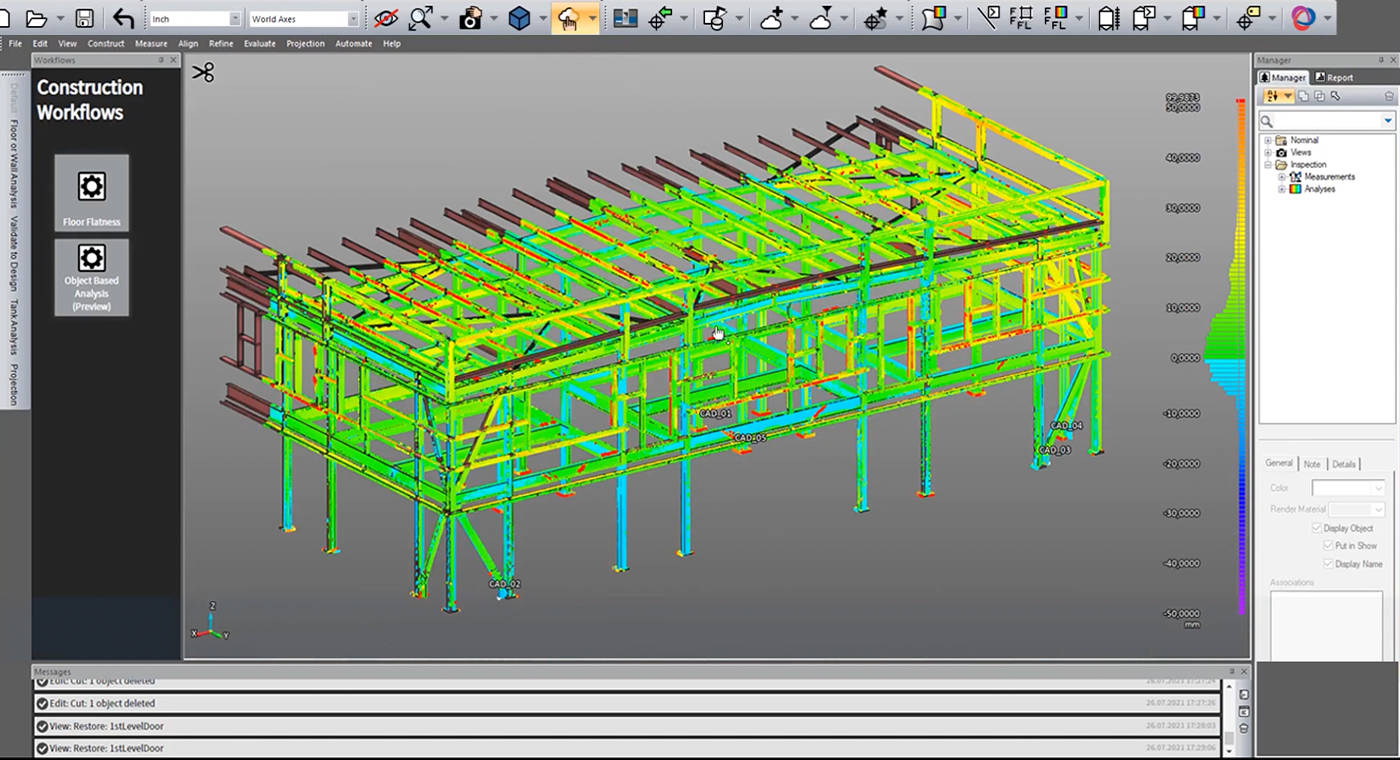Start Object Based Analysis (Preview)
1400x760 pixels.
[x=91, y=277]
